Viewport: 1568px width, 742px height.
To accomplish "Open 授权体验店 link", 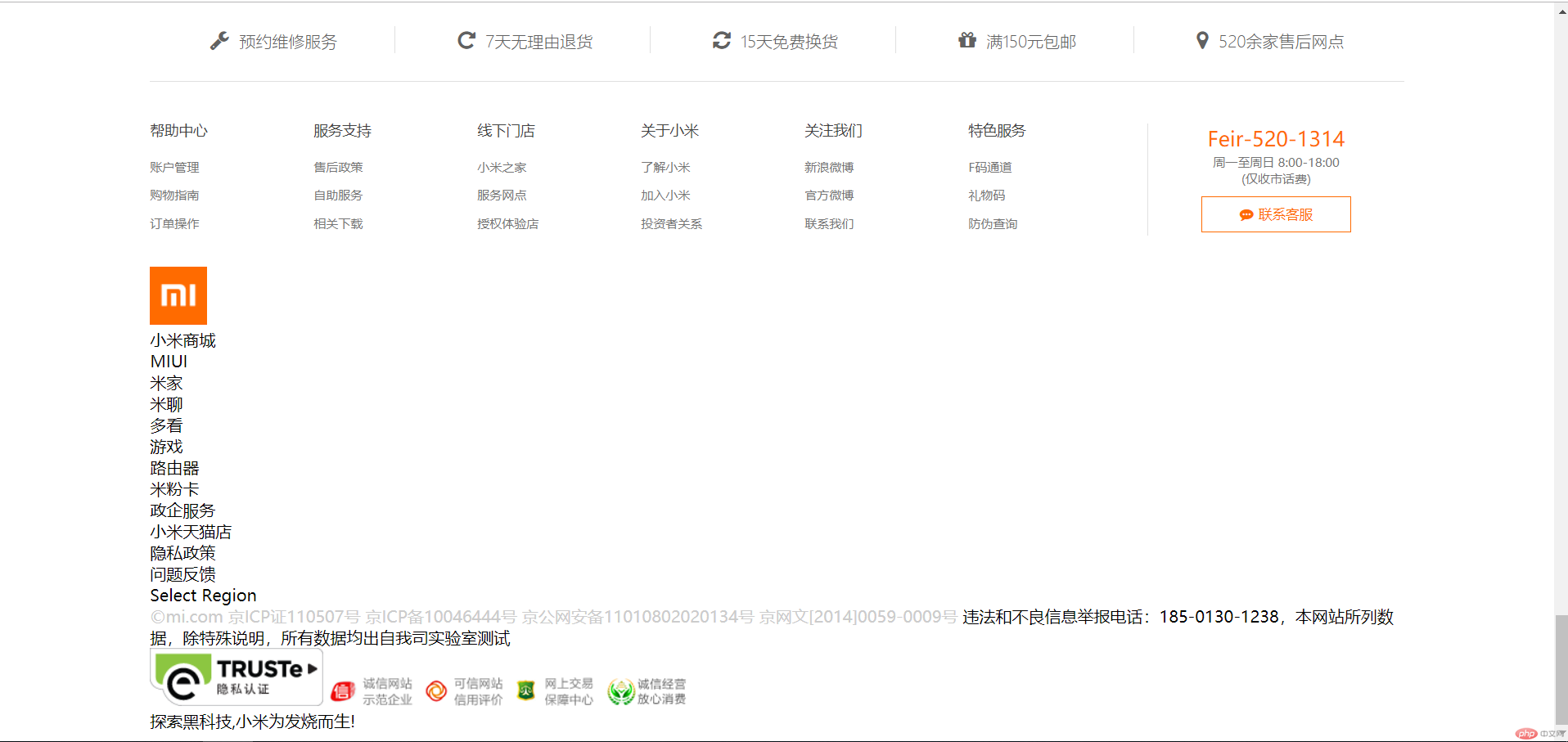I will pos(508,223).
